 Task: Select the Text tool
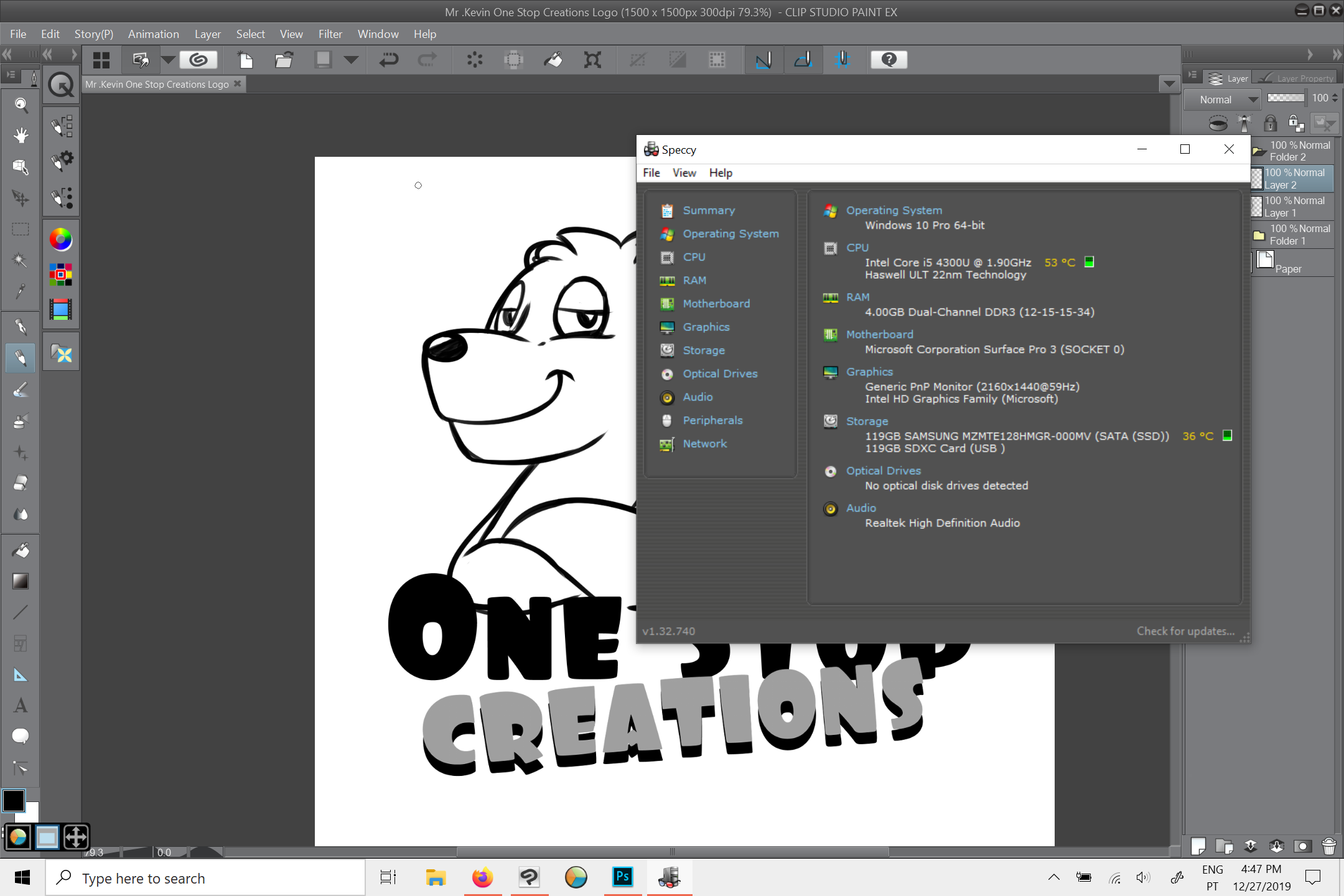point(21,706)
